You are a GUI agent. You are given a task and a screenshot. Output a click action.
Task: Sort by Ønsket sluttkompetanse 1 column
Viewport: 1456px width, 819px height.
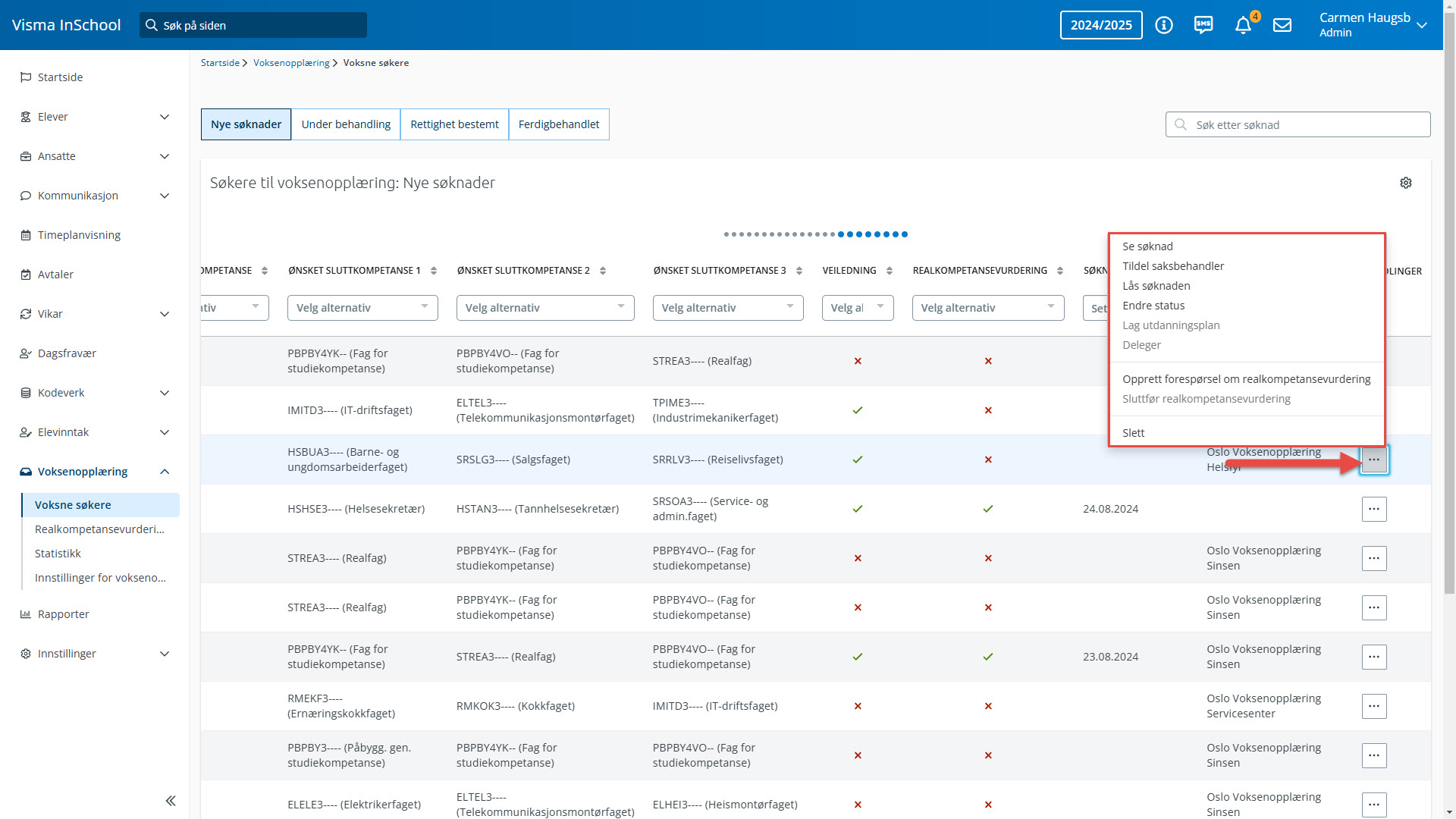pyautogui.click(x=434, y=271)
